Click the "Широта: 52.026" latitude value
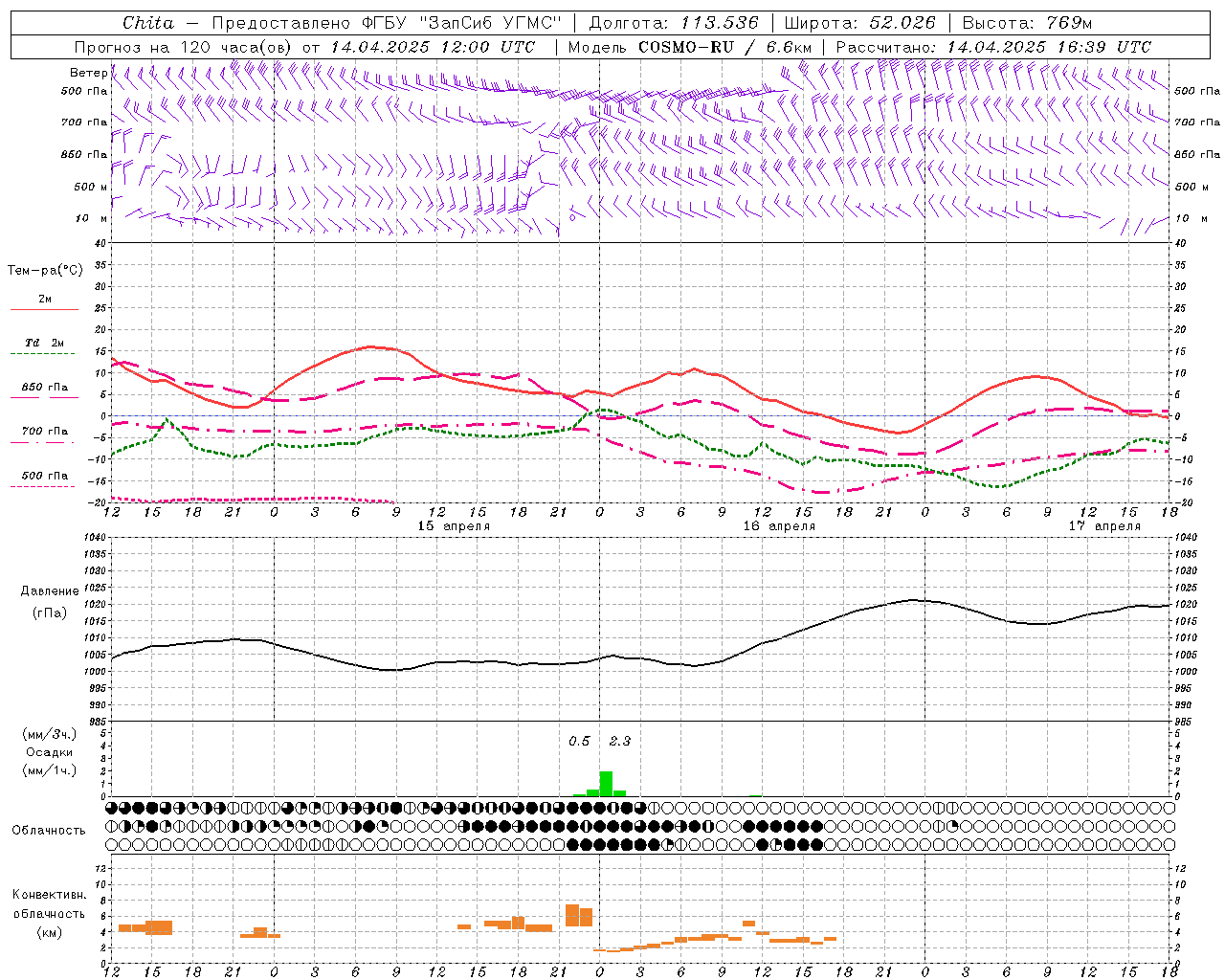The image size is (1225, 980). [860, 23]
